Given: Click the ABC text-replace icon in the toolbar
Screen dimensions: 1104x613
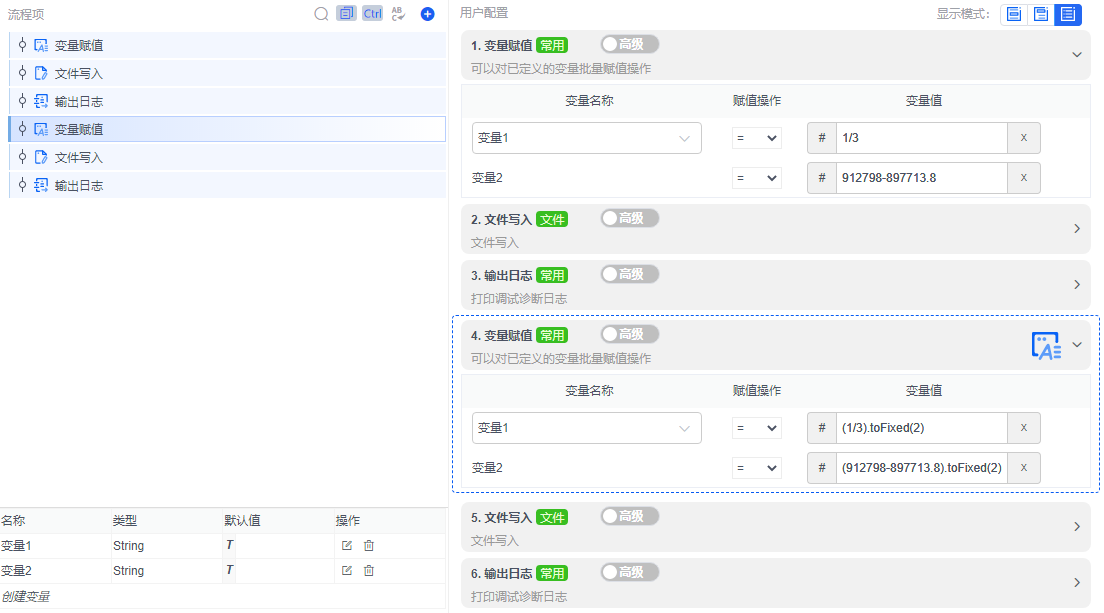Looking at the screenshot, I should tap(397, 13).
